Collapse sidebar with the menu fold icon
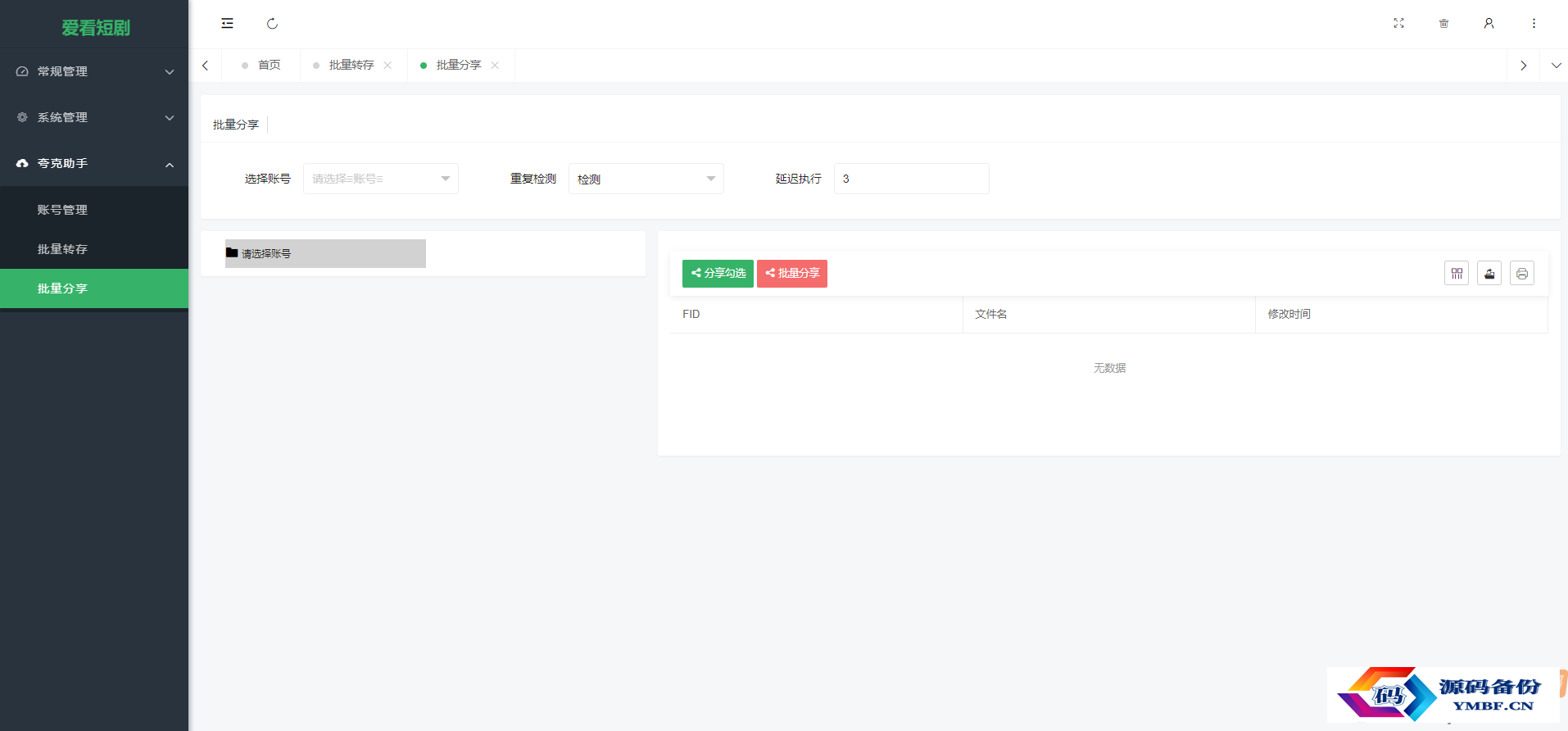1568x731 pixels. (227, 24)
